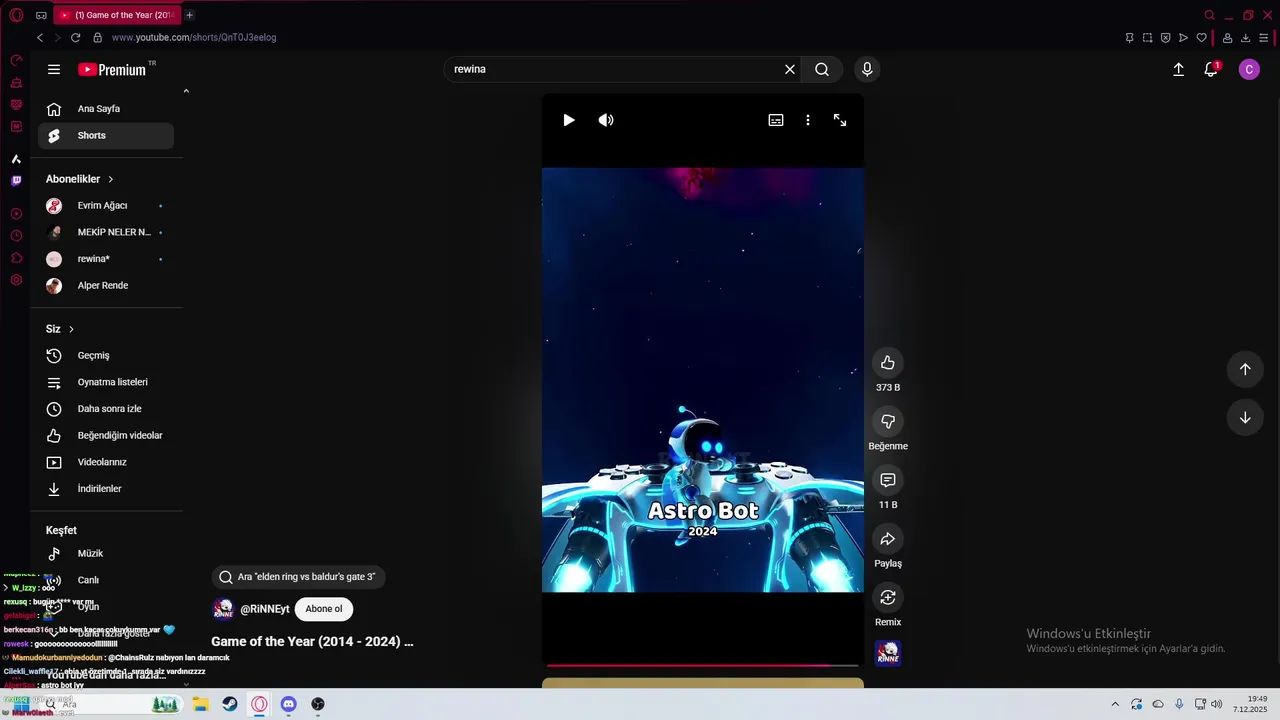This screenshot has width=1280, height=720.
Task: Toggle YouTube hamburger guide menu
Action: click(54, 69)
